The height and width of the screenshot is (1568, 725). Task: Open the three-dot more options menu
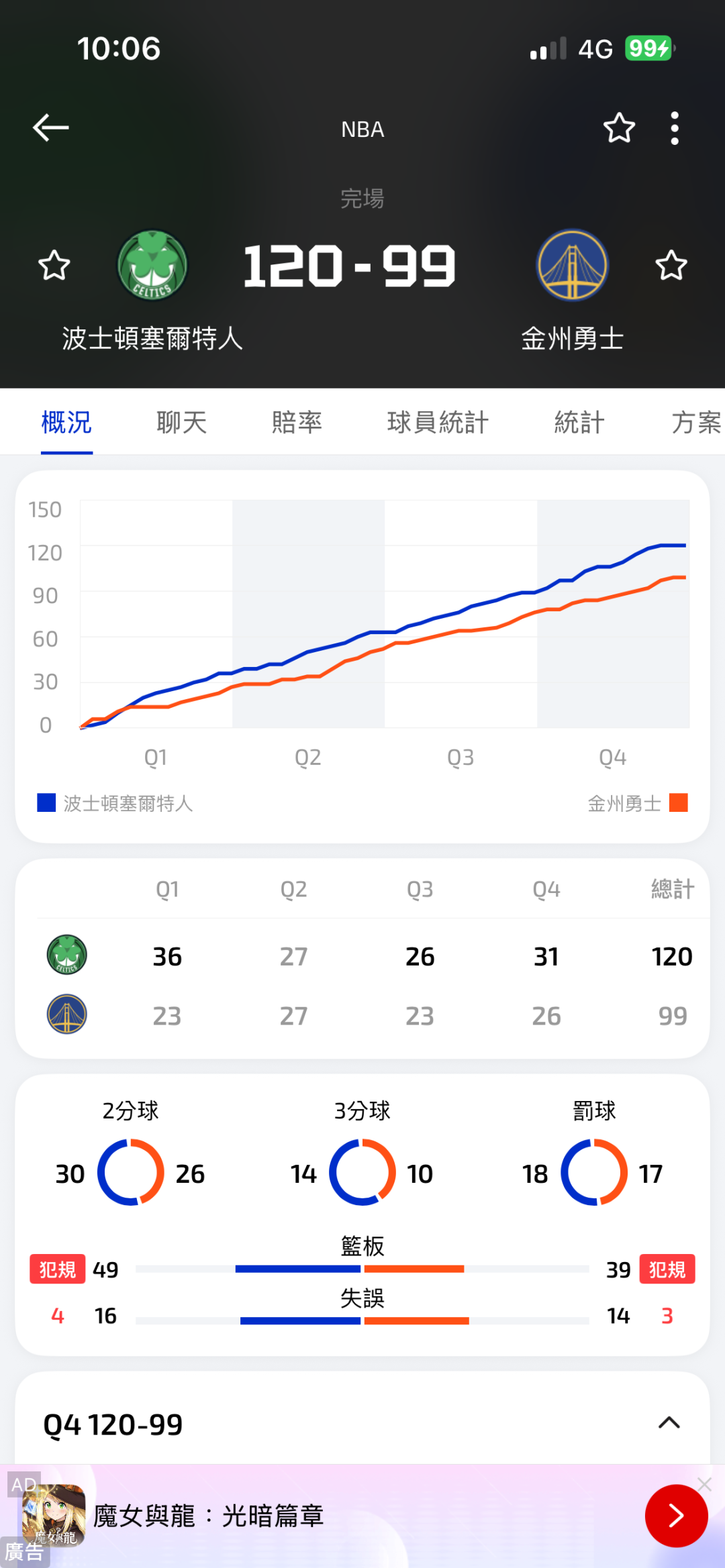point(675,128)
